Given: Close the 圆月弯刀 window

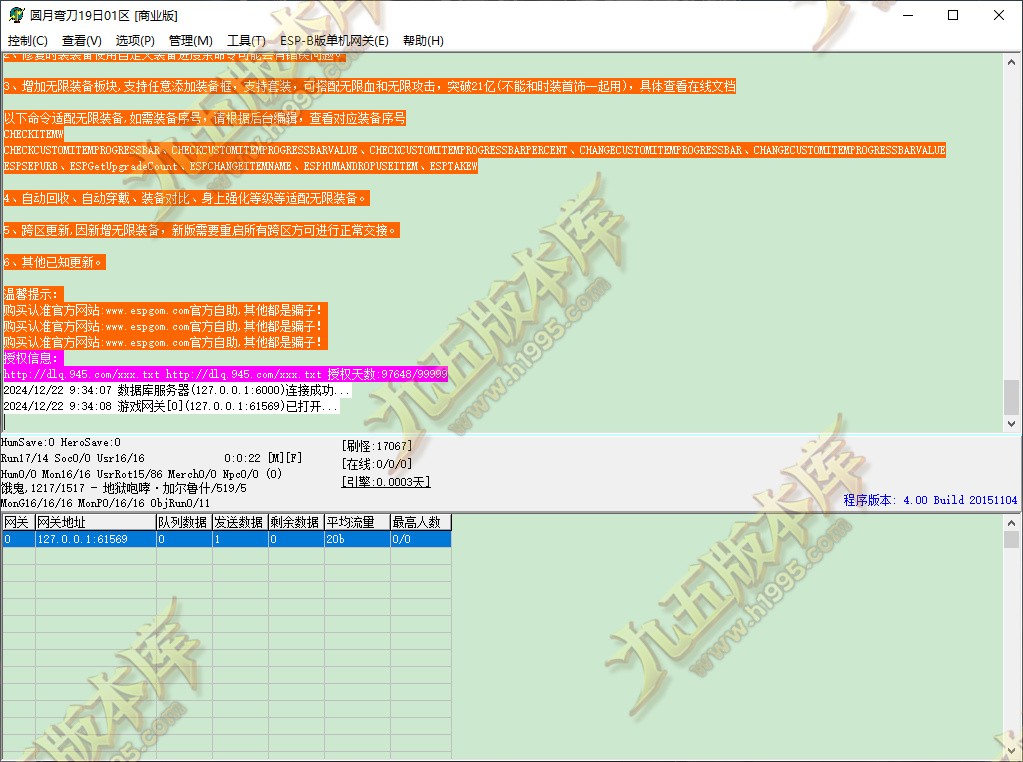Looking at the screenshot, I should click(999, 15).
